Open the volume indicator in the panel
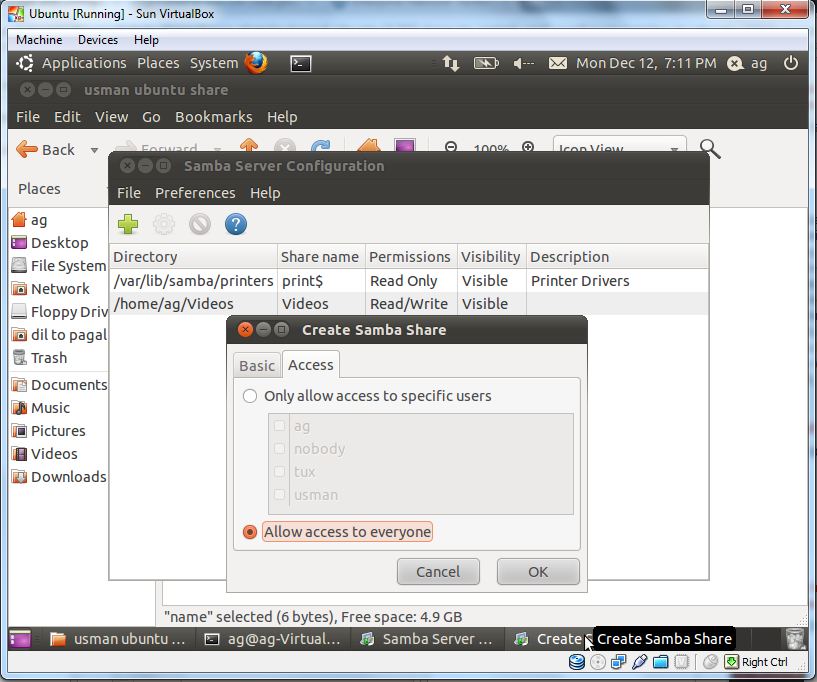This screenshot has width=817, height=682. pos(524,64)
